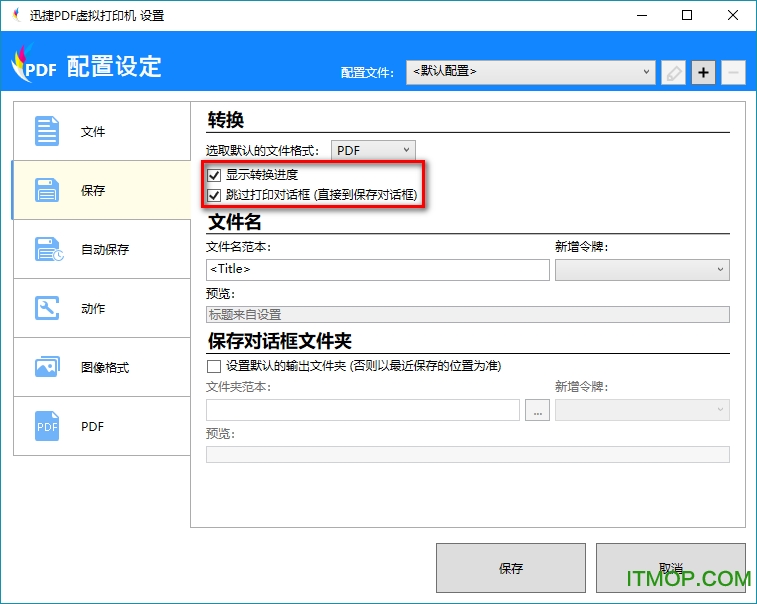
Task: Add a new profile with plus button
Action: (703, 73)
